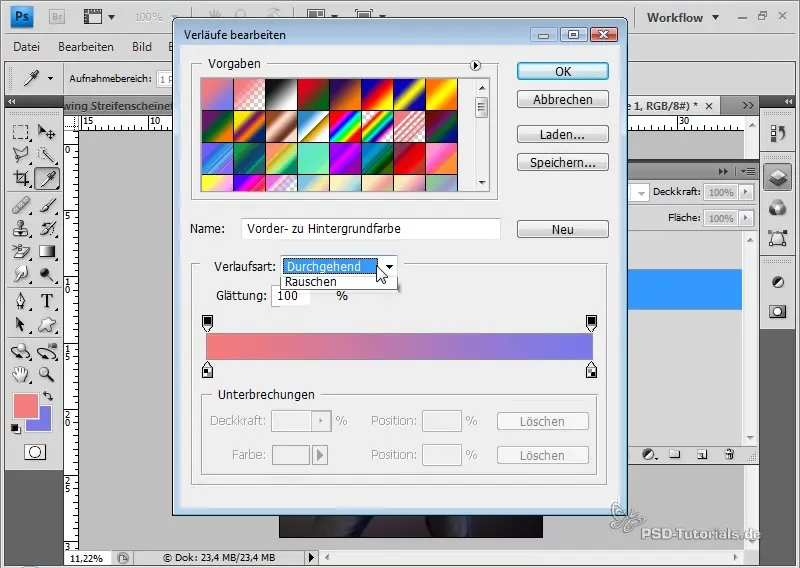Image resolution: width=800 pixels, height=568 pixels.
Task: Select the Smudge tool
Action: click(x=20, y=275)
